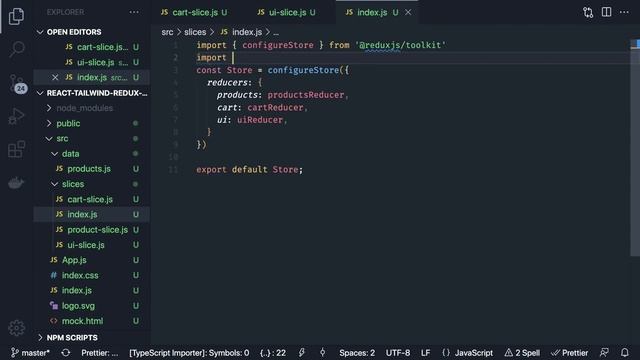This screenshot has height=360, width=640.
Task: Close the index.js editor tab
Action: (x=408, y=12)
